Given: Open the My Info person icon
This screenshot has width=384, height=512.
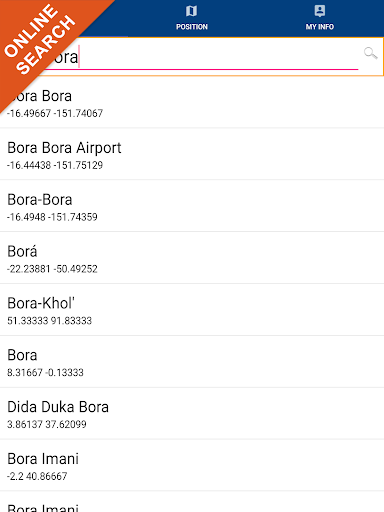Looking at the screenshot, I should [x=320, y=11].
